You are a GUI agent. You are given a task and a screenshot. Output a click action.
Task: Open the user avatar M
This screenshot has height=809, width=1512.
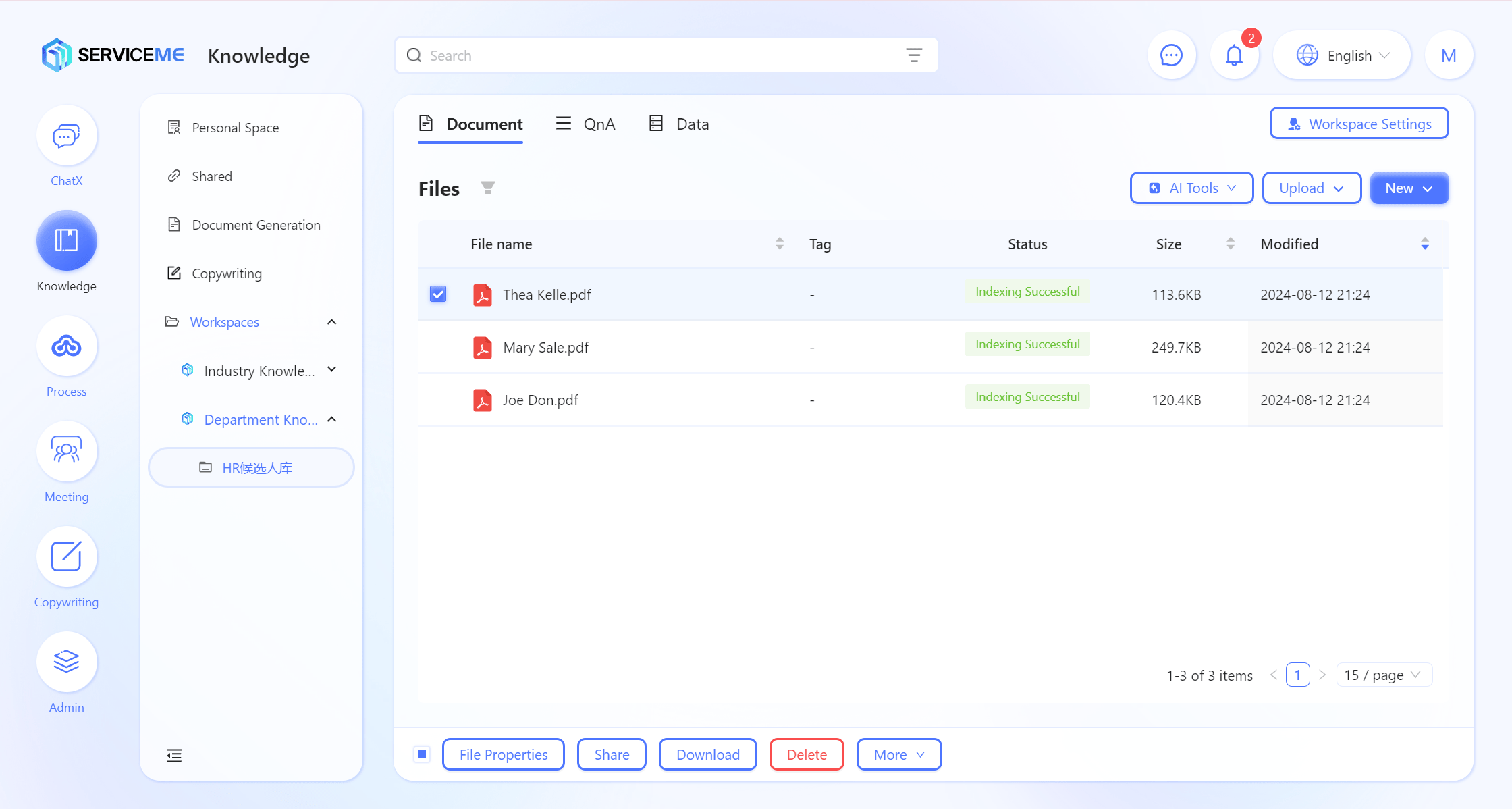(x=1449, y=55)
